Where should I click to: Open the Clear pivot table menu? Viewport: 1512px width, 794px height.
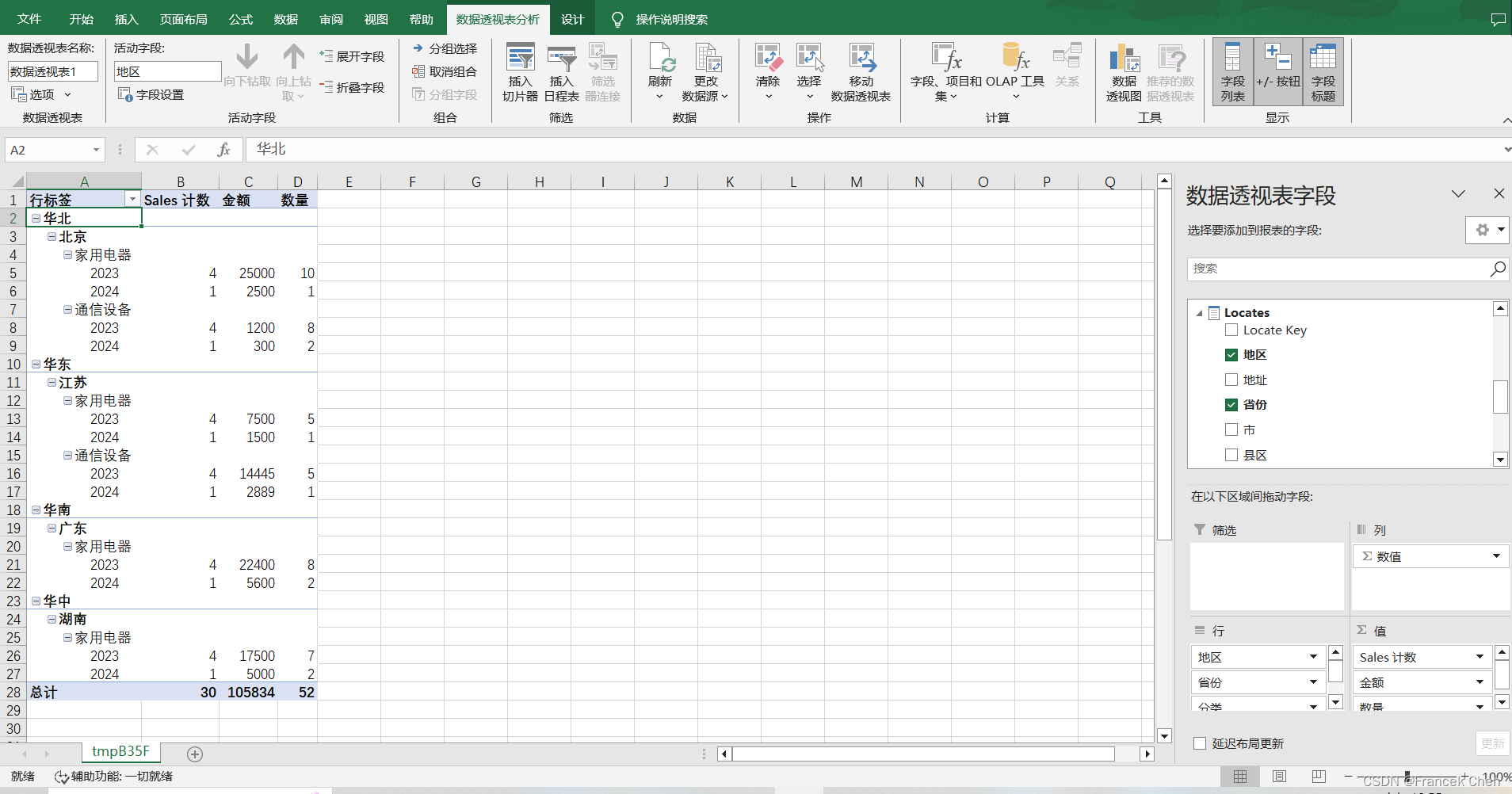768,72
